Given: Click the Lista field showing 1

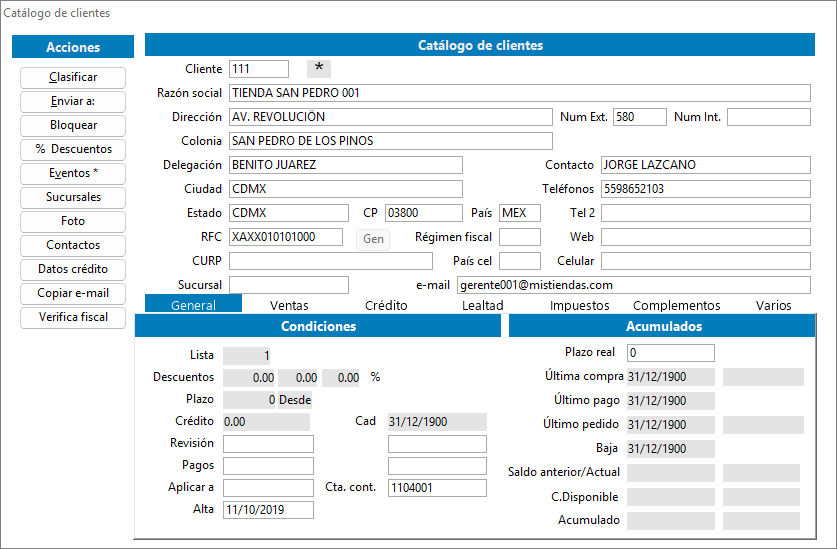Looking at the screenshot, I should point(247,356).
